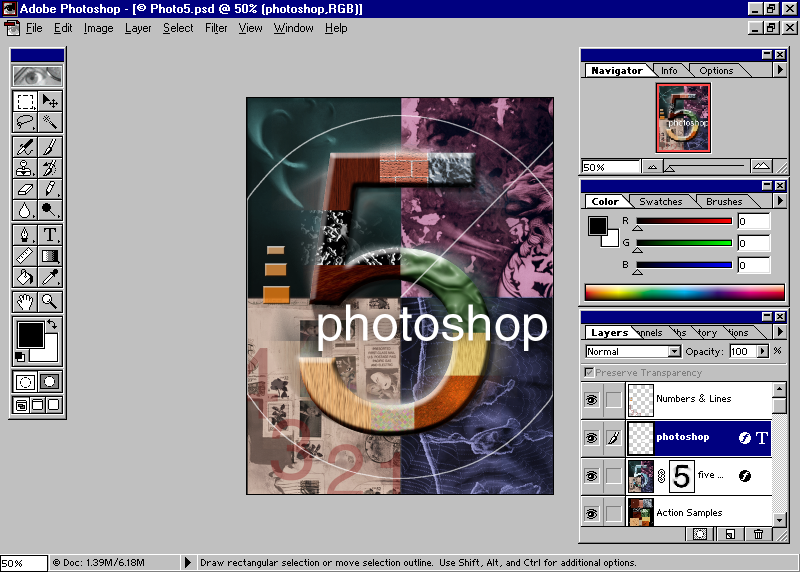Select the Pen tool
800x572 pixels.
25,235
